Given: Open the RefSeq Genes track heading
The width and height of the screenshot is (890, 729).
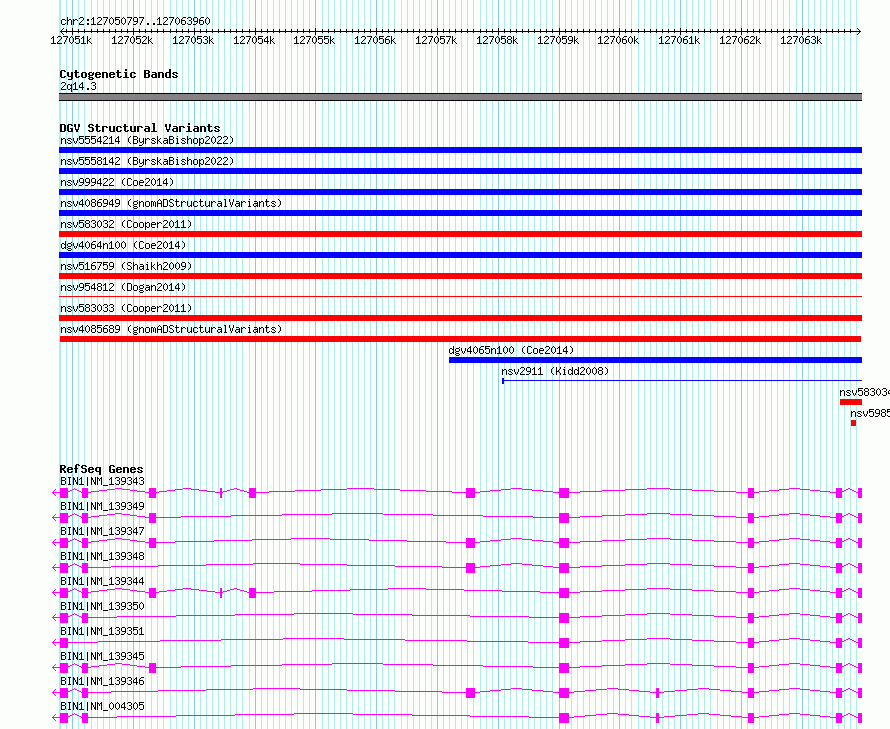Looking at the screenshot, I should 101,469.
